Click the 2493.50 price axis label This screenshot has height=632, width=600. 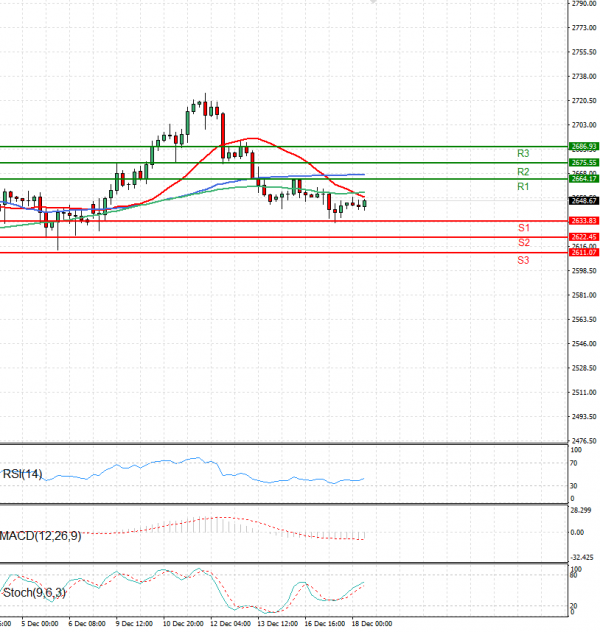coord(584,416)
